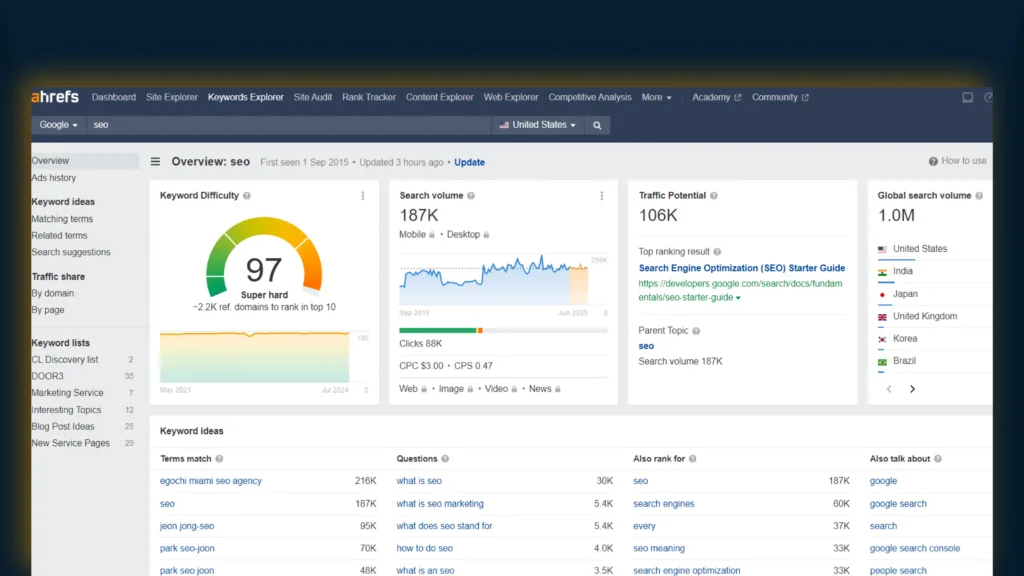Go to Rank Tracker in navigation

point(369,97)
